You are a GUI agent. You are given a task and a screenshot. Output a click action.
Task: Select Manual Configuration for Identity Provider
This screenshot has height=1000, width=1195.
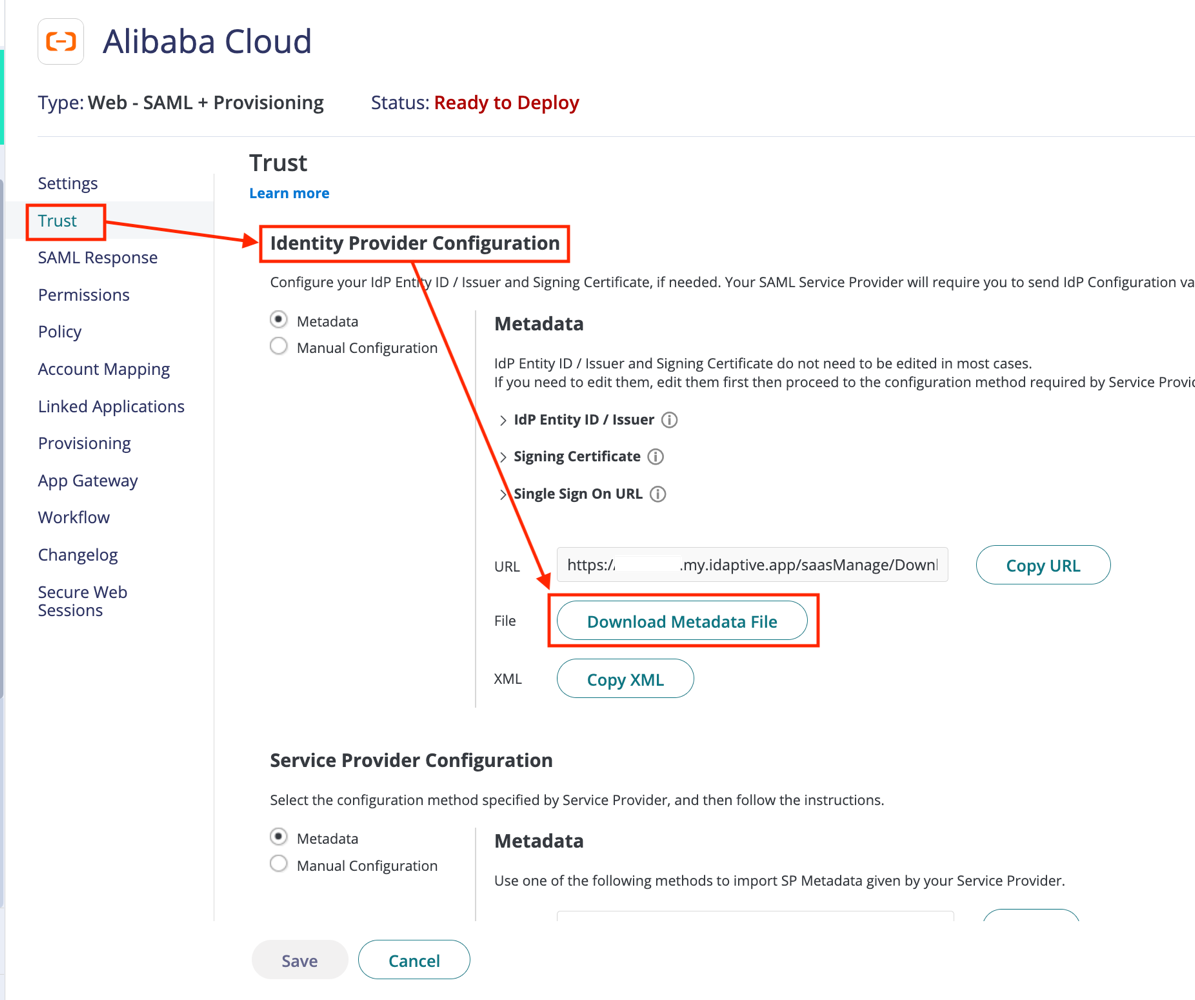[278, 347]
